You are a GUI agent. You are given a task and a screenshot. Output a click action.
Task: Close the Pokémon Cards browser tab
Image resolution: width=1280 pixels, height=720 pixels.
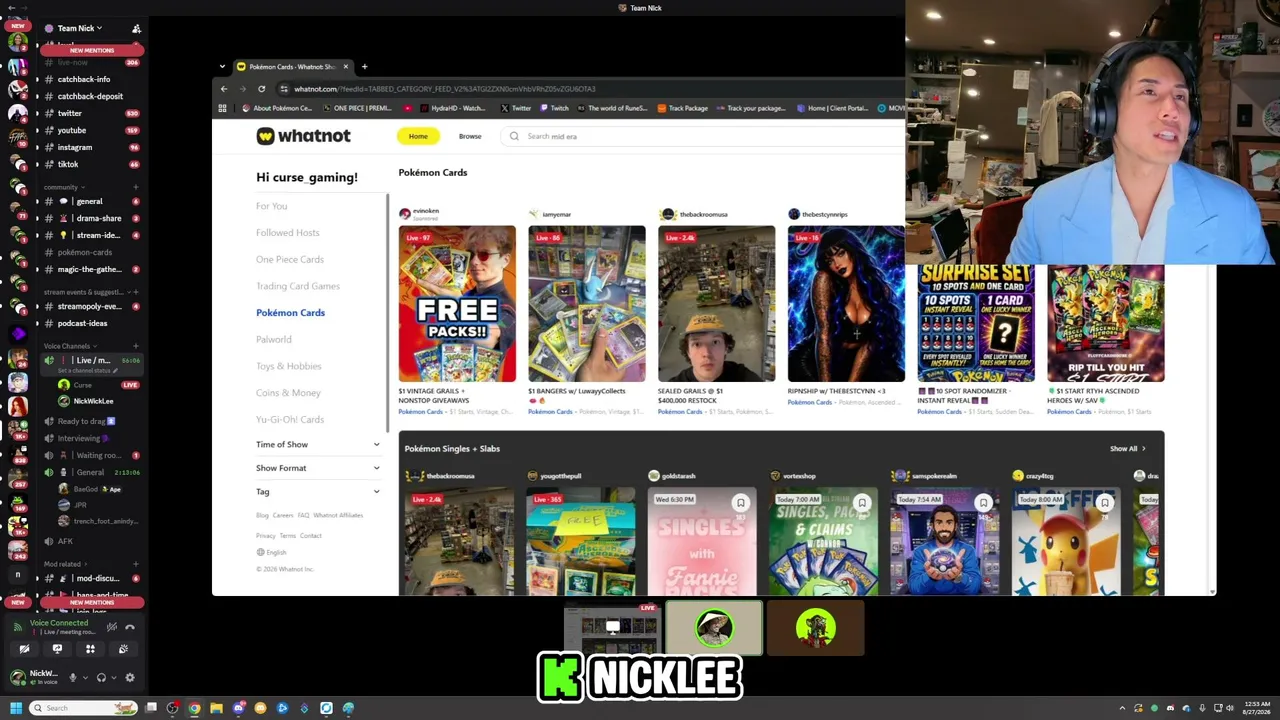click(x=346, y=67)
